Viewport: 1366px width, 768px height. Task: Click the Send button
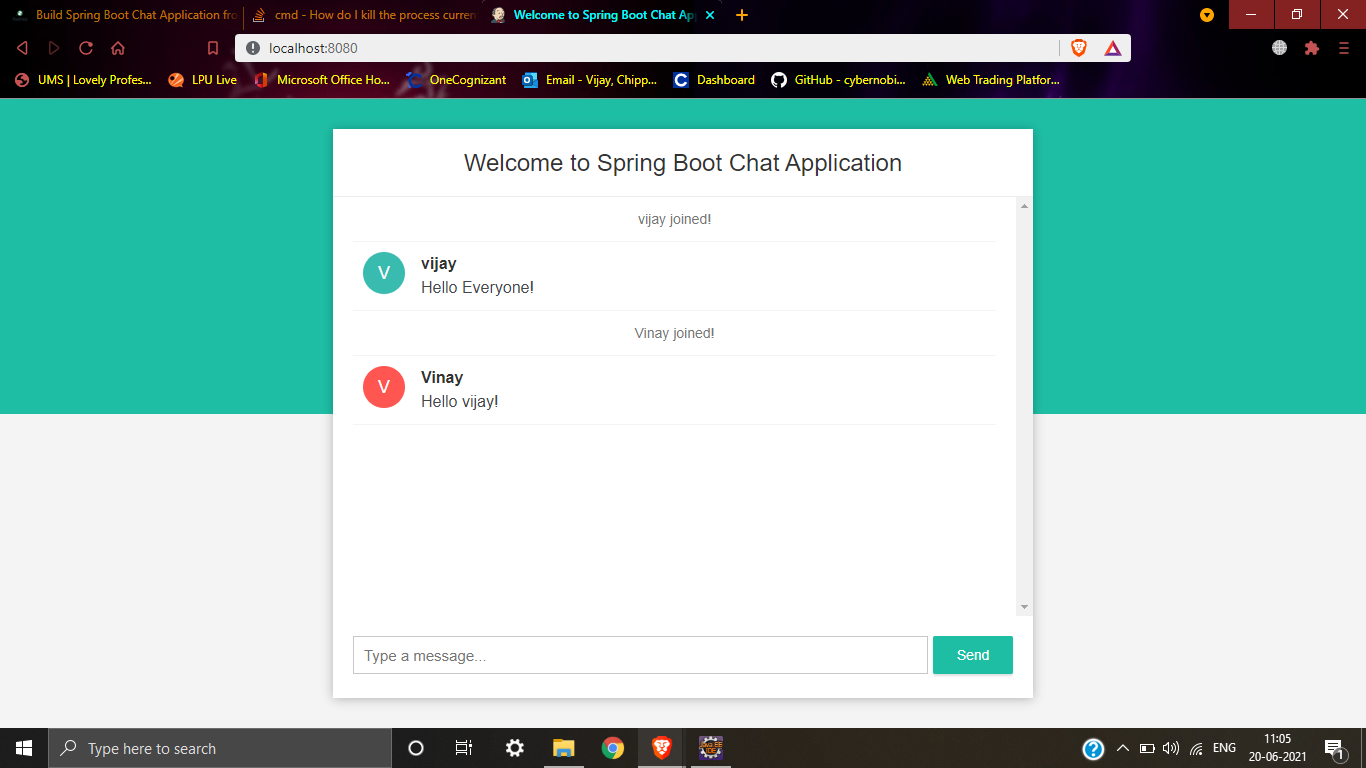[973, 655]
